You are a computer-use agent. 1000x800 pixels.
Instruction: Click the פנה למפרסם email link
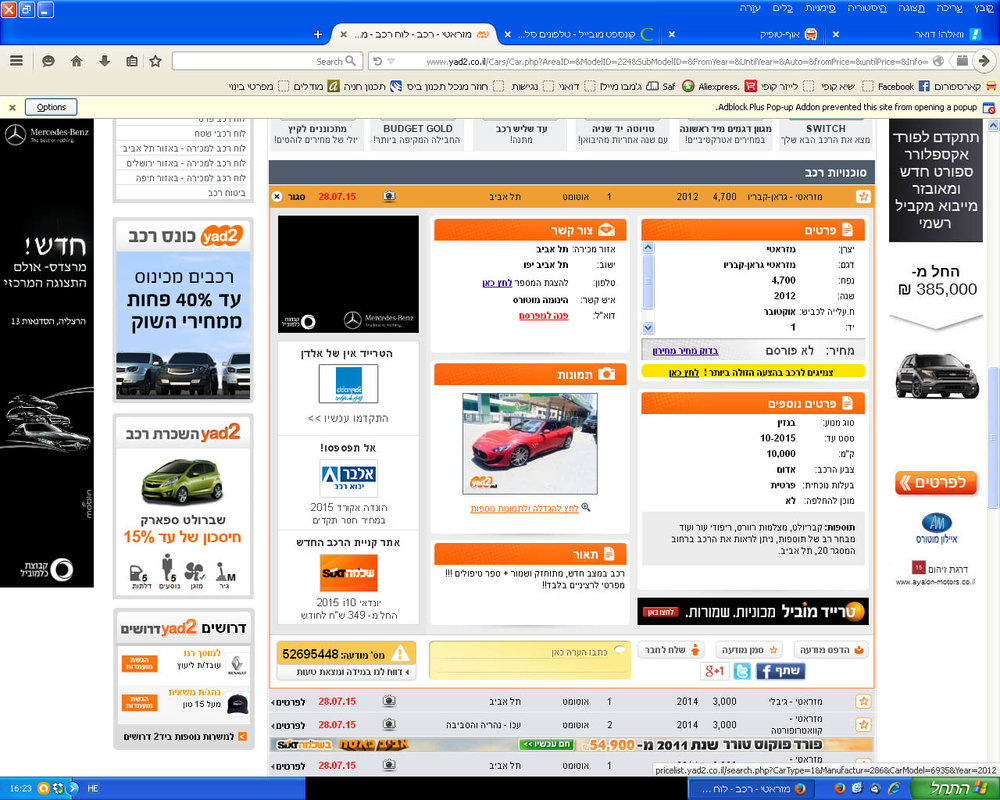tap(543, 316)
